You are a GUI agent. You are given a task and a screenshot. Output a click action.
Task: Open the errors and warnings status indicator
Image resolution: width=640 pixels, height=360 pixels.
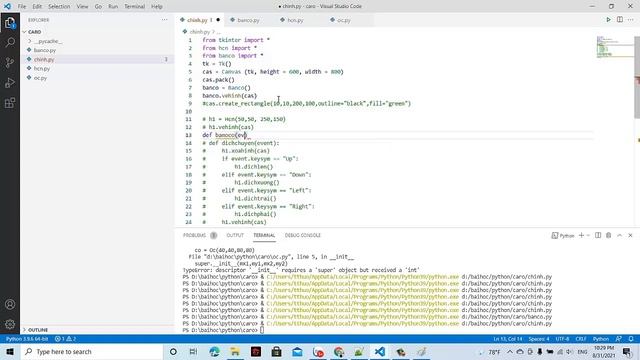pos(65,339)
